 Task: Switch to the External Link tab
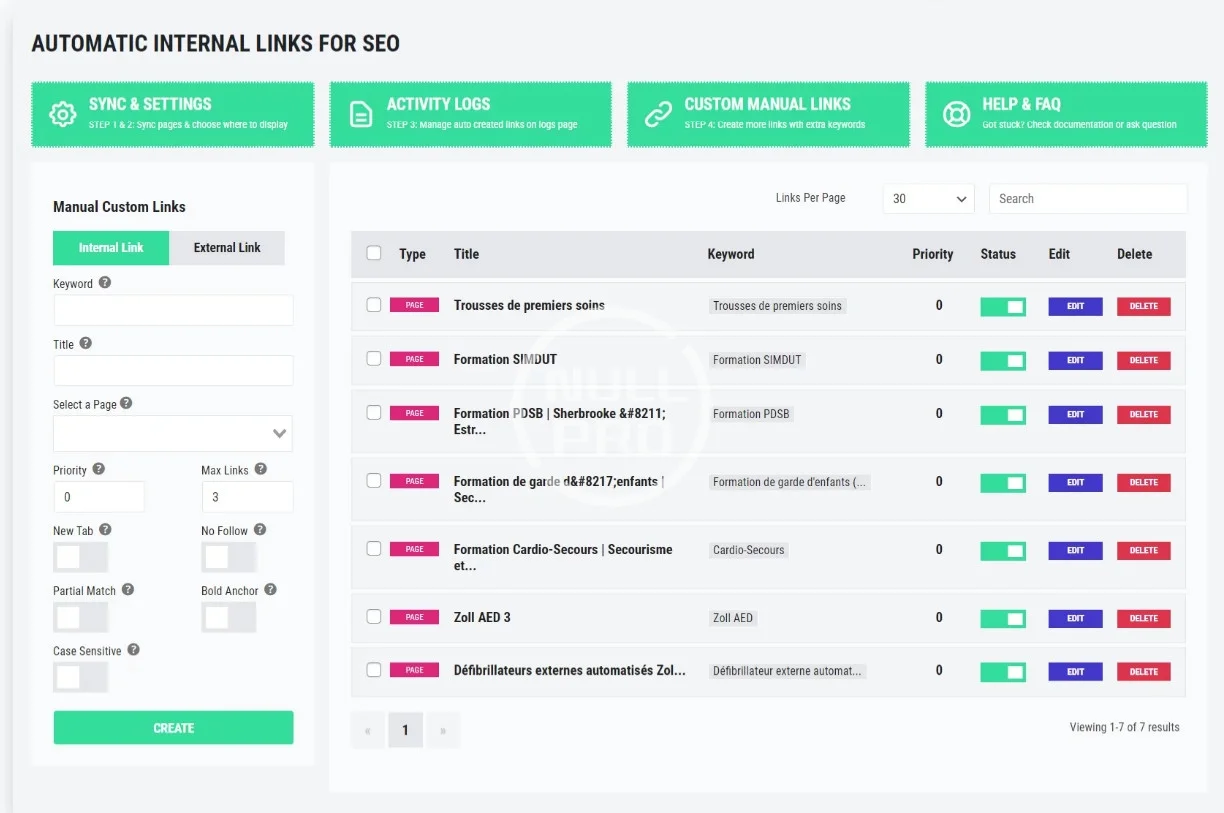pyautogui.click(x=227, y=248)
